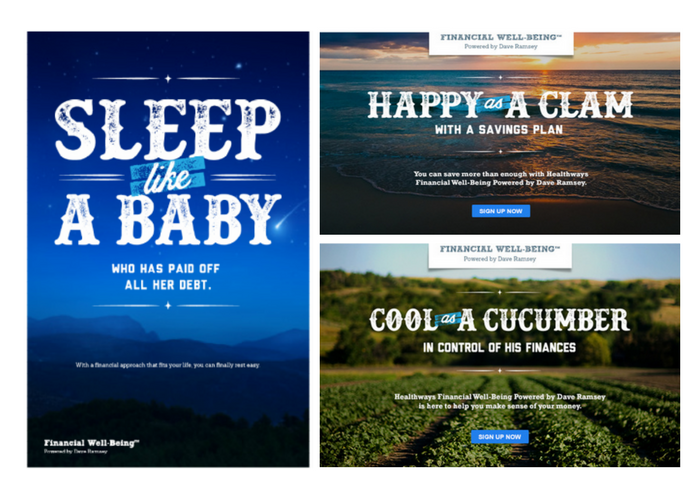Click 'With a Savings Plan' subheading
This screenshot has width=700, height=500.
pos(499,130)
